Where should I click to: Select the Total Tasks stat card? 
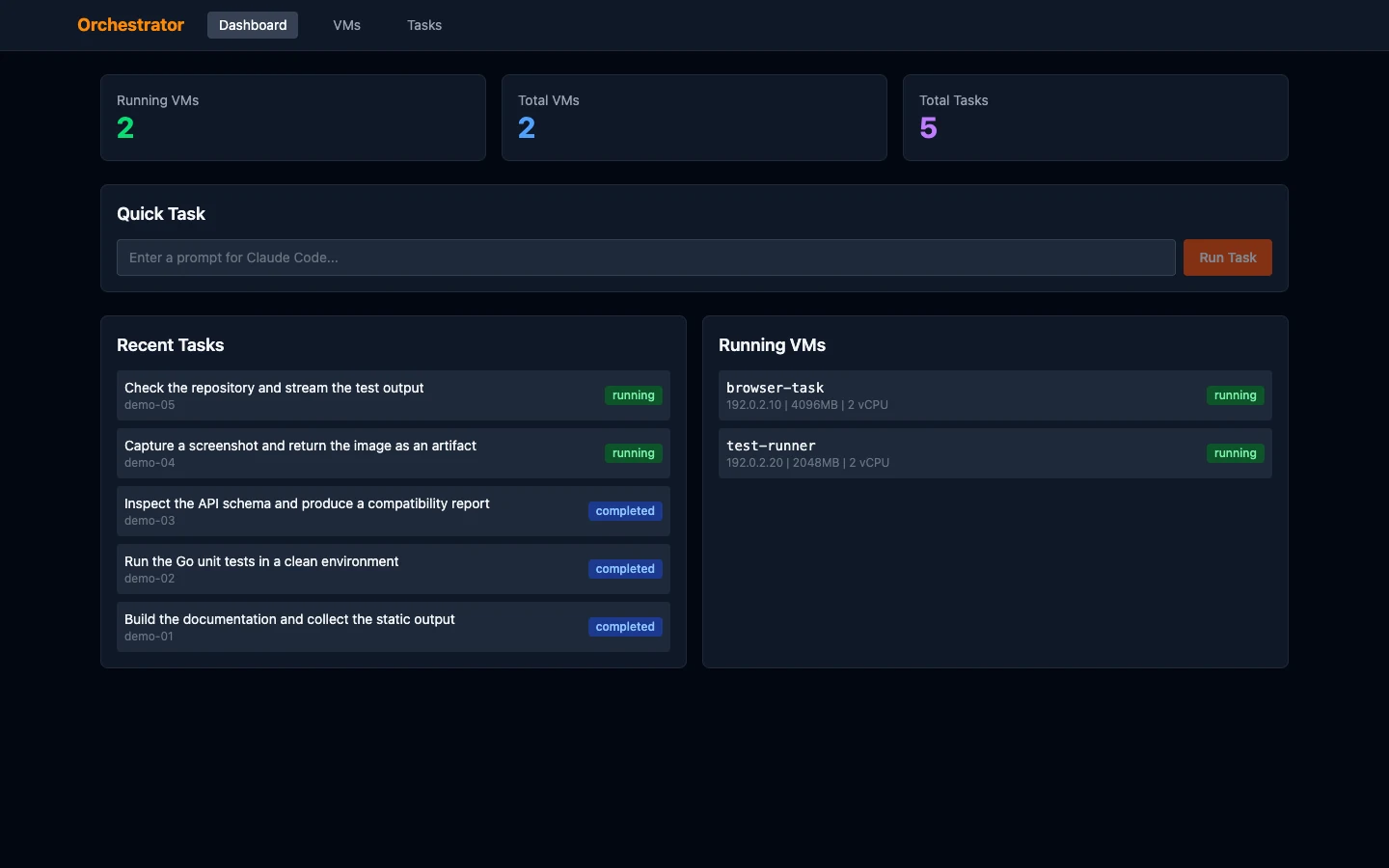coord(1096,118)
